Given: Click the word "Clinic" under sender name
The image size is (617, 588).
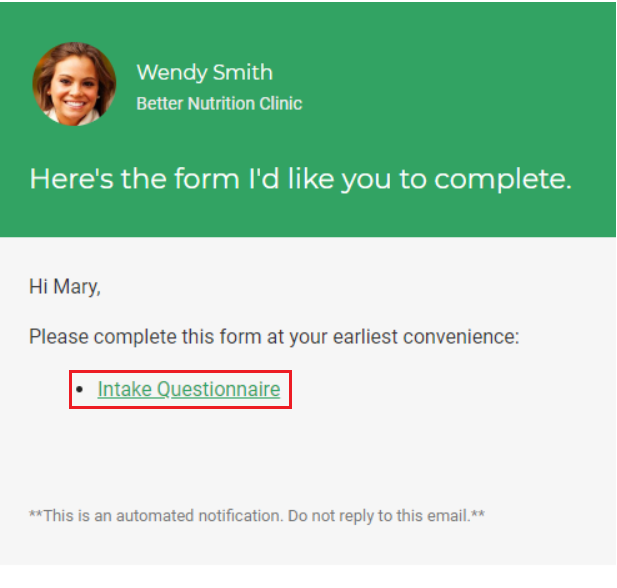Looking at the screenshot, I should pos(281,104).
